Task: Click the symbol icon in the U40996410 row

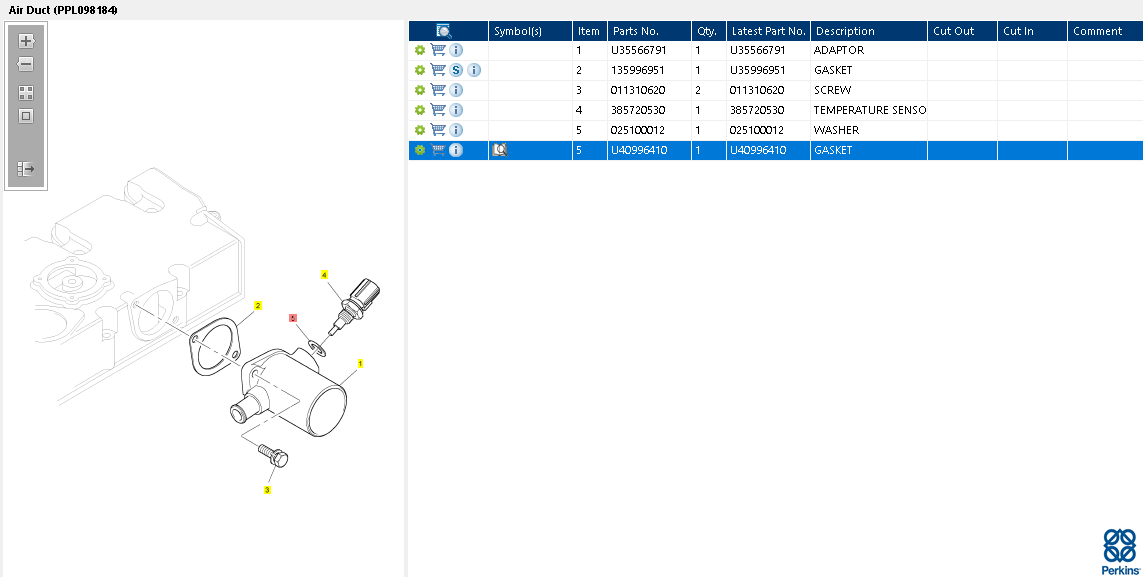Action: click(x=500, y=150)
